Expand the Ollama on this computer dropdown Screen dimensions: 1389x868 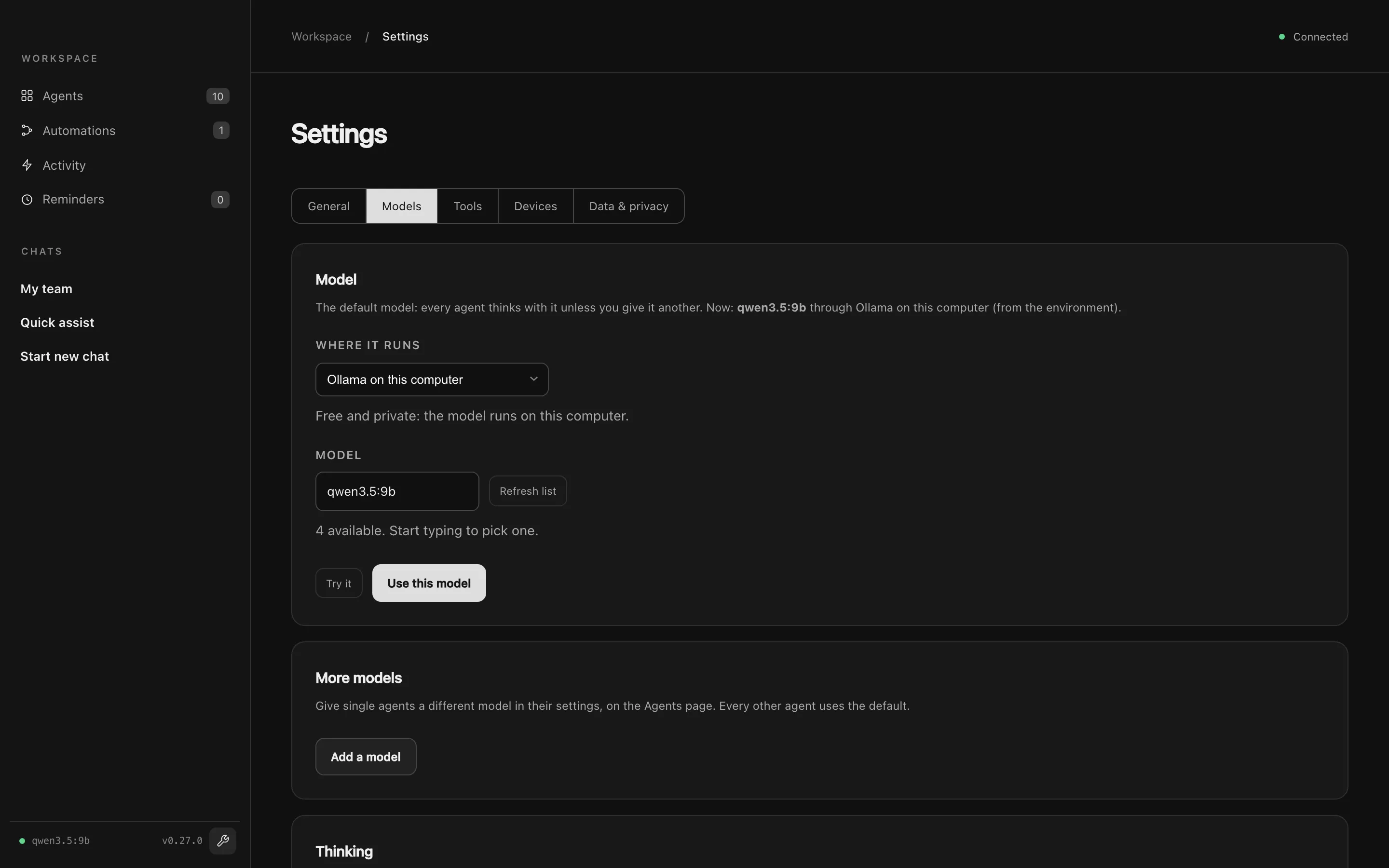tap(432, 380)
